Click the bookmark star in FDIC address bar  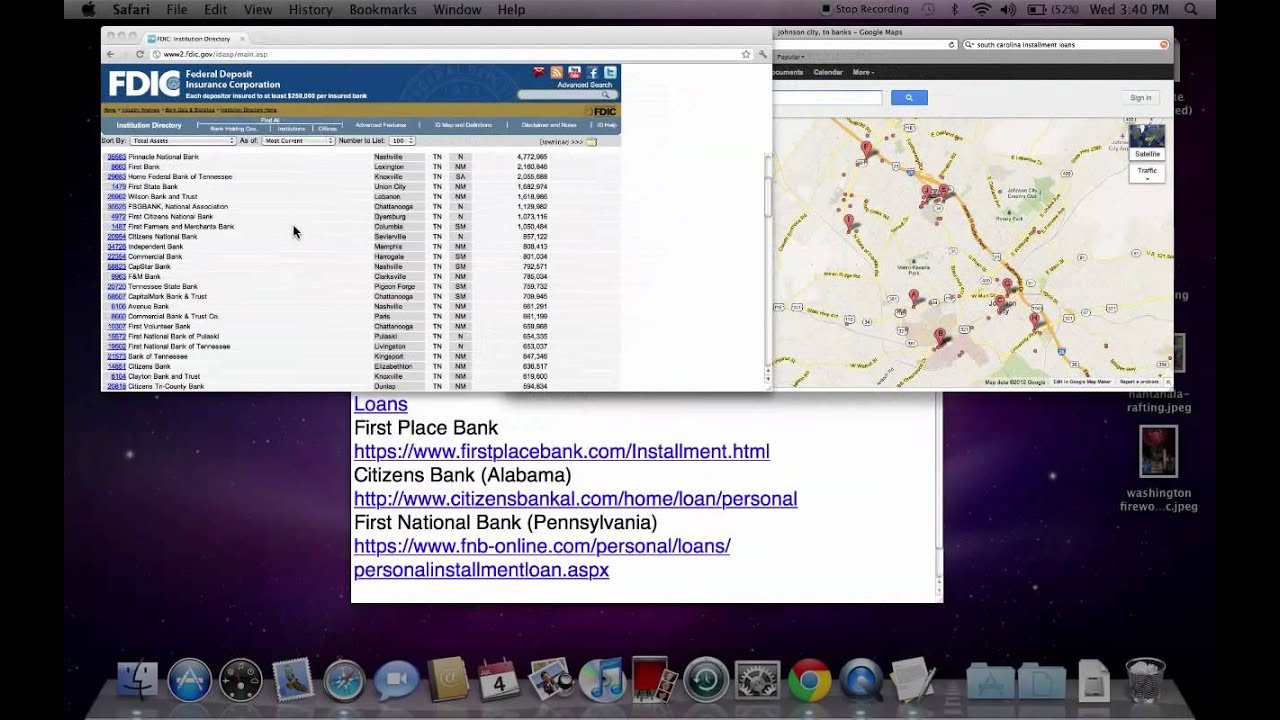(746, 54)
